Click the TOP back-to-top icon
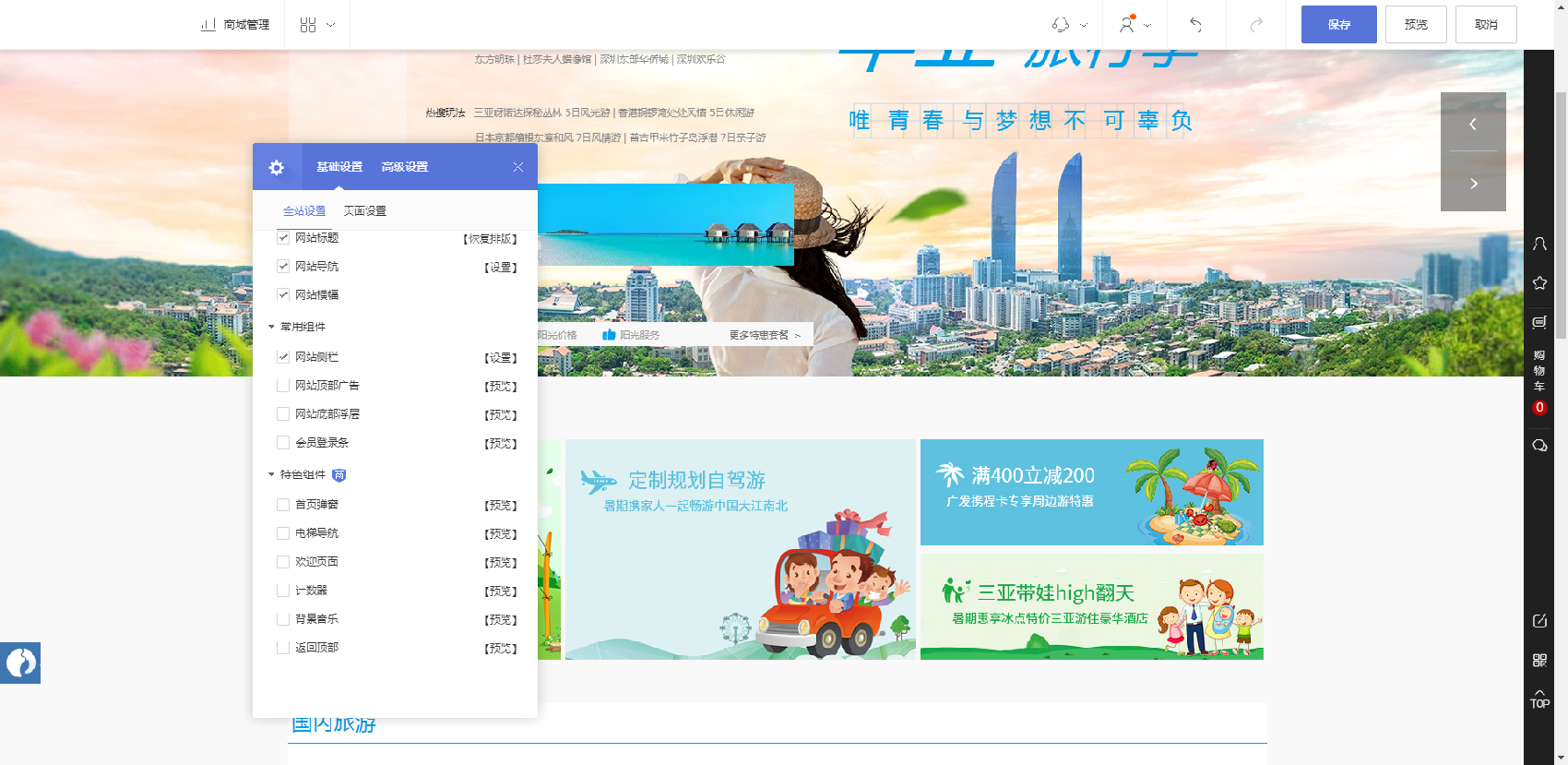This screenshot has height=765, width=1568. tap(1539, 699)
